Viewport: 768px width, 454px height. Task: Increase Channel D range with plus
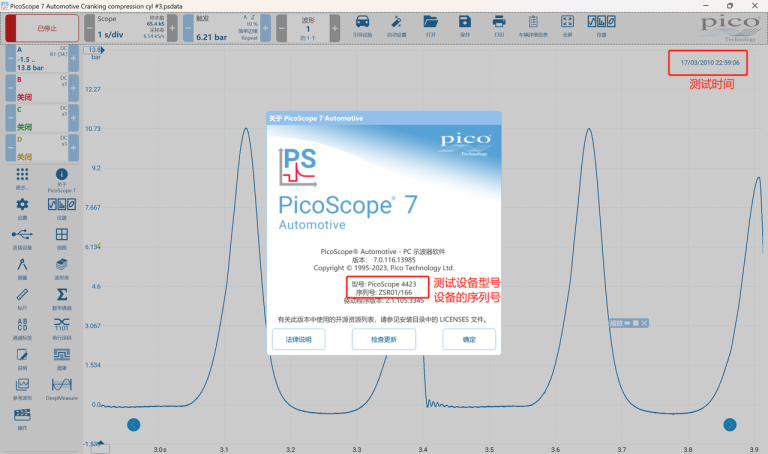tap(73, 148)
